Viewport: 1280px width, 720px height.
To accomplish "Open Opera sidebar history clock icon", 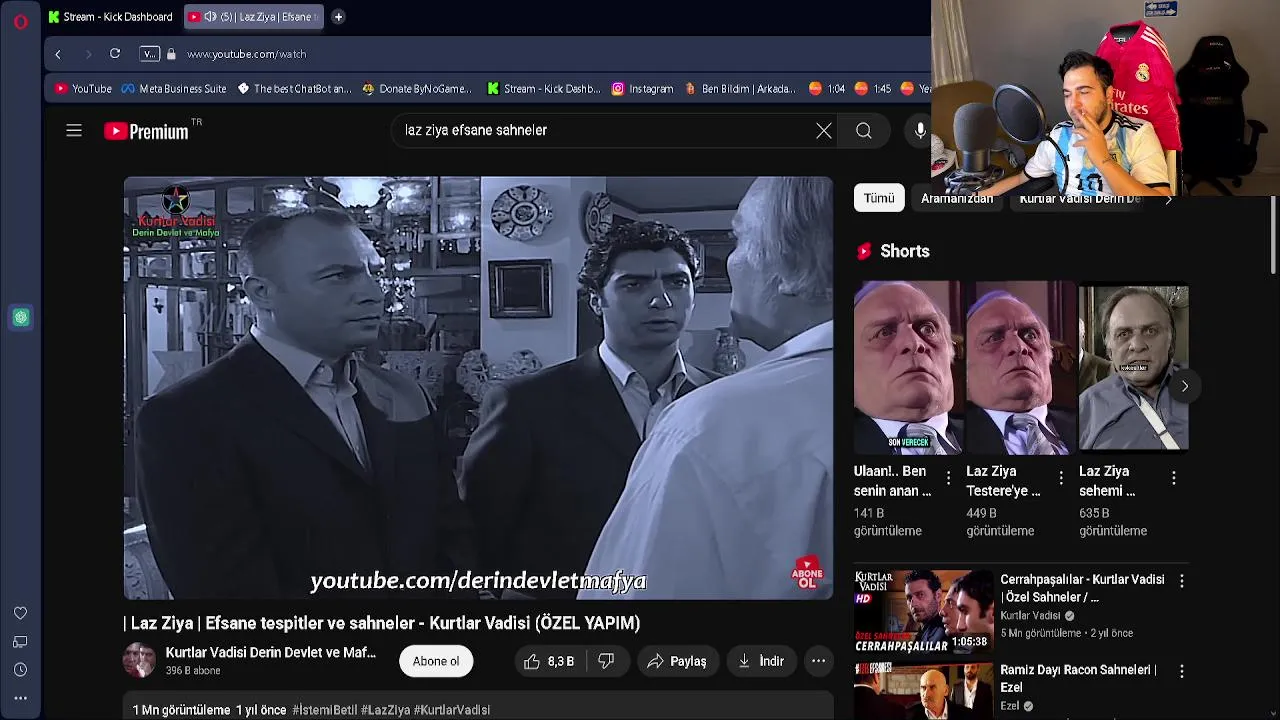I will pyautogui.click(x=20, y=670).
